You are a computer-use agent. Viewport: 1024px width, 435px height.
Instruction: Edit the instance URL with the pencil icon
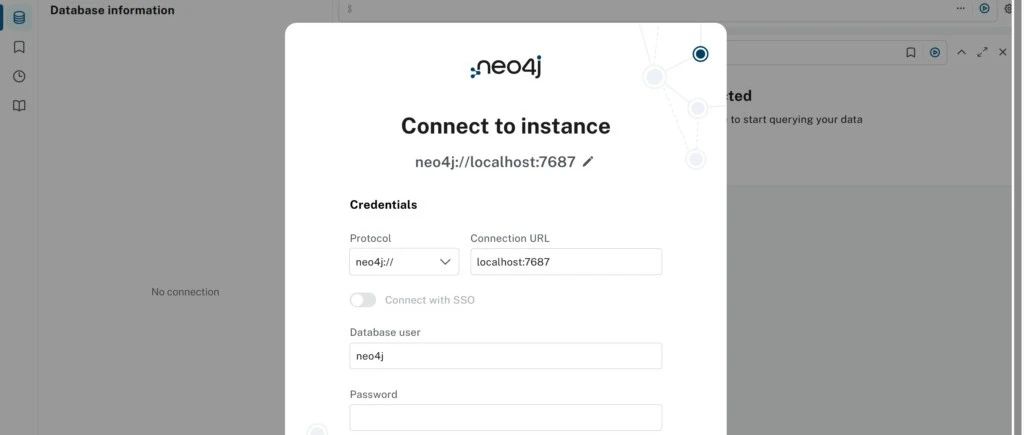pos(588,161)
